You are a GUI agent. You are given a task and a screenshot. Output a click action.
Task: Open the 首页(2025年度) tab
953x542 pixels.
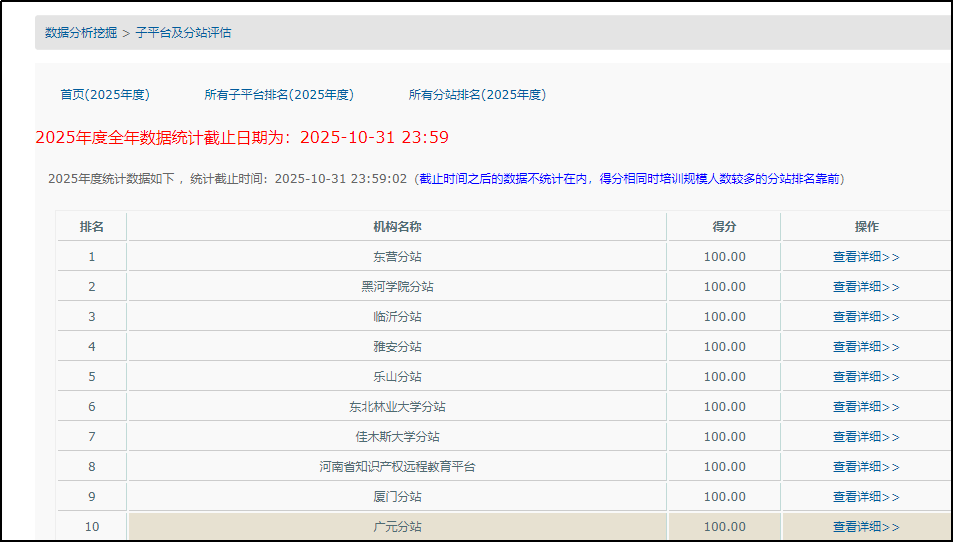coord(105,95)
